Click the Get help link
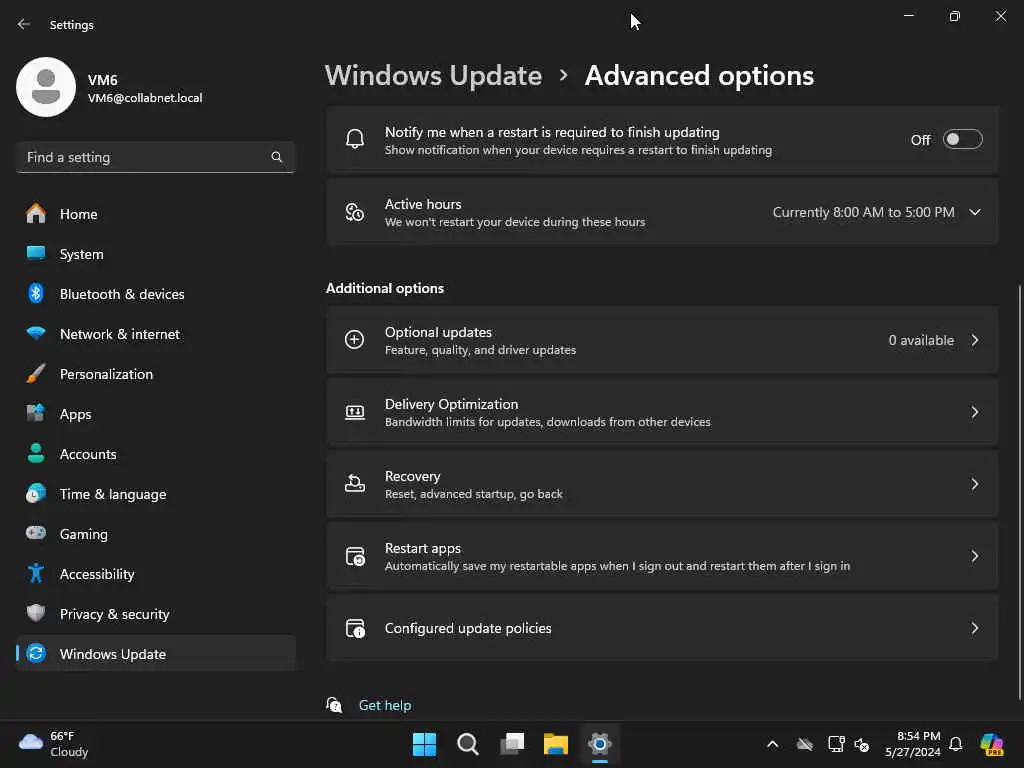The image size is (1024, 768). pyautogui.click(x=385, y=705)
